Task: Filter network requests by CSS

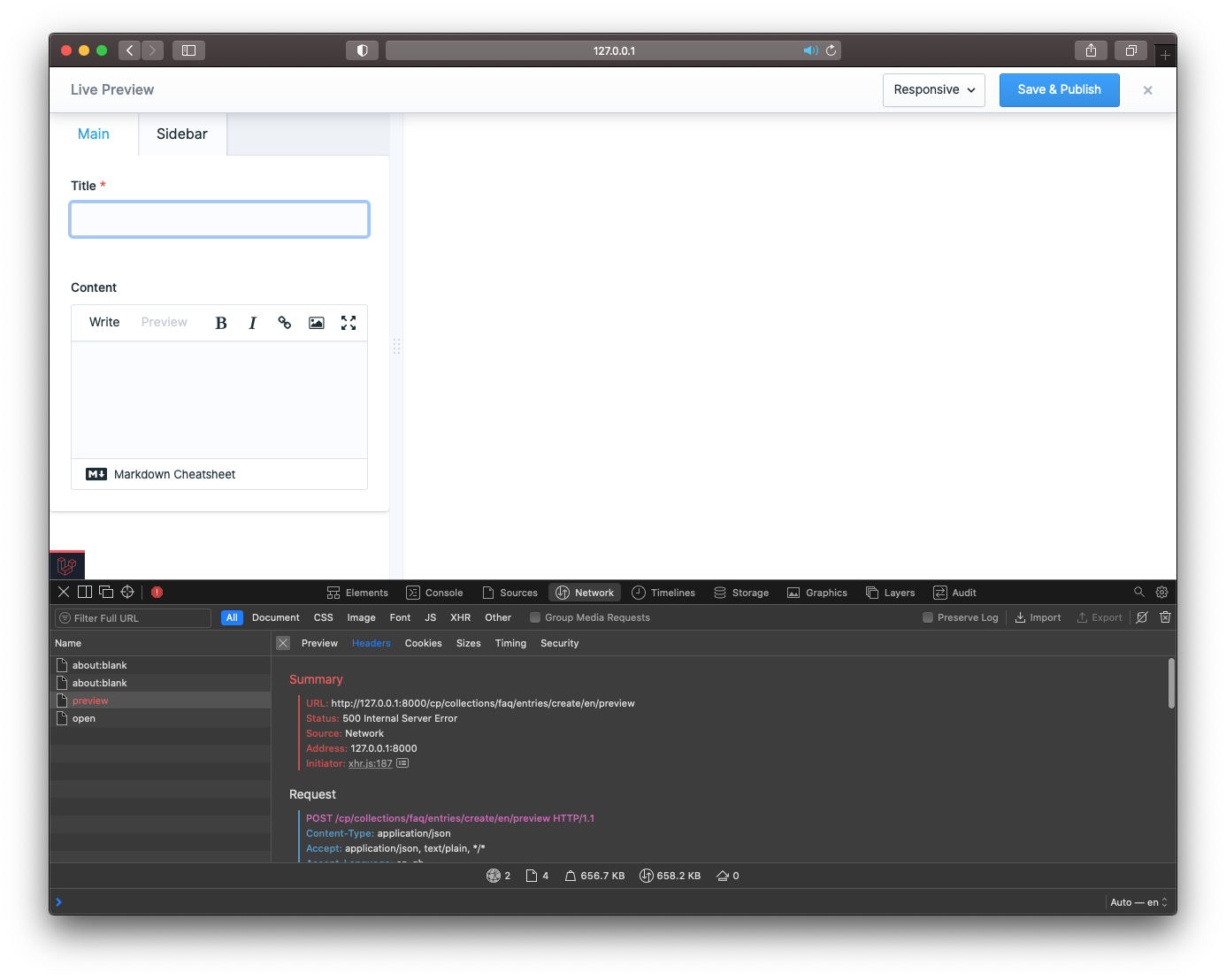Action: tap(324, 617)
